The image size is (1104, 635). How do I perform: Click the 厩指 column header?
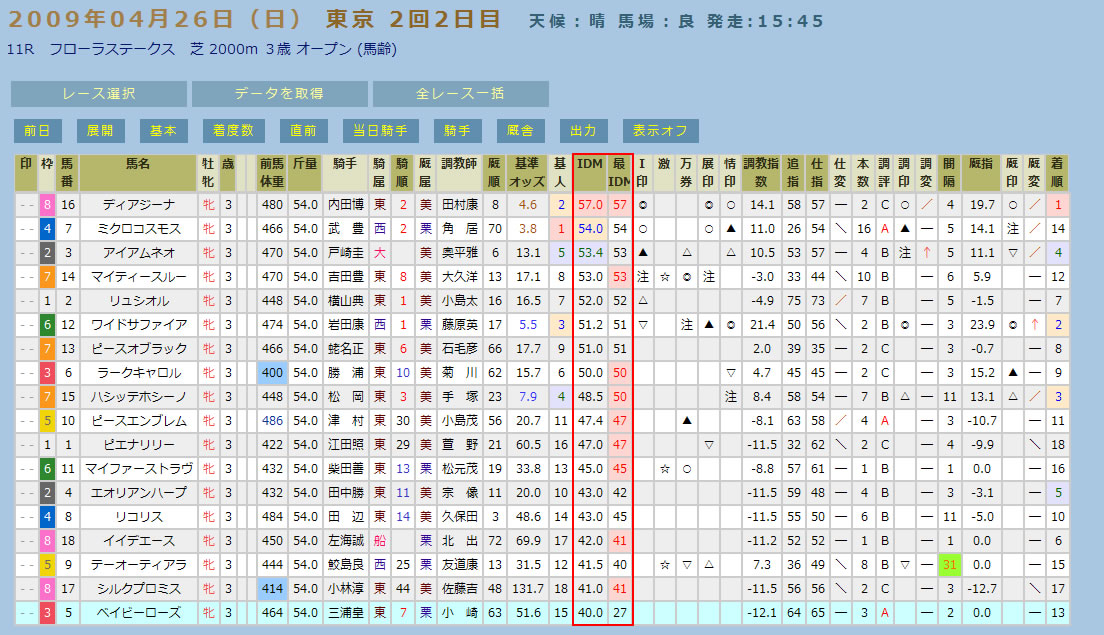[981, 172]
